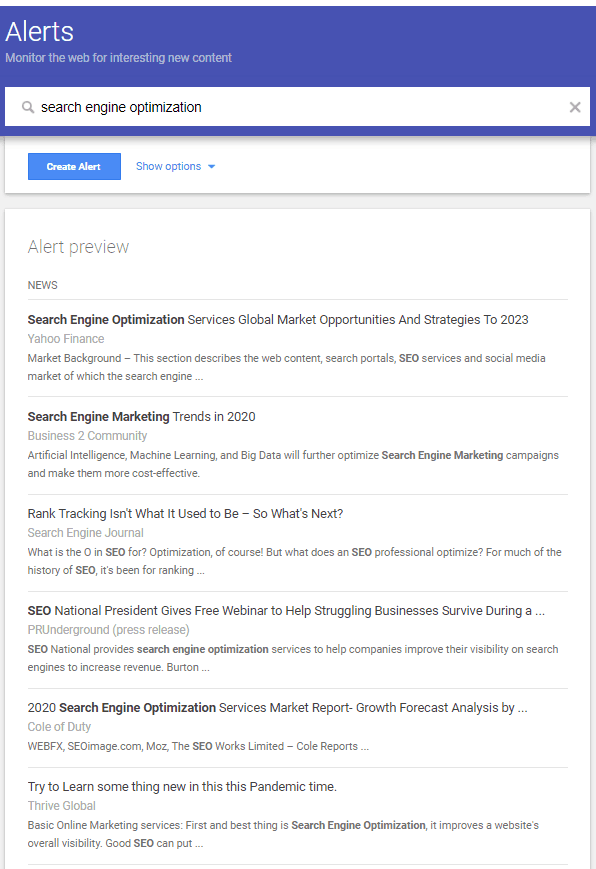Click the snippet starting Basic Online Marketing services
The image size is (596, 869).
click(283, 834)
